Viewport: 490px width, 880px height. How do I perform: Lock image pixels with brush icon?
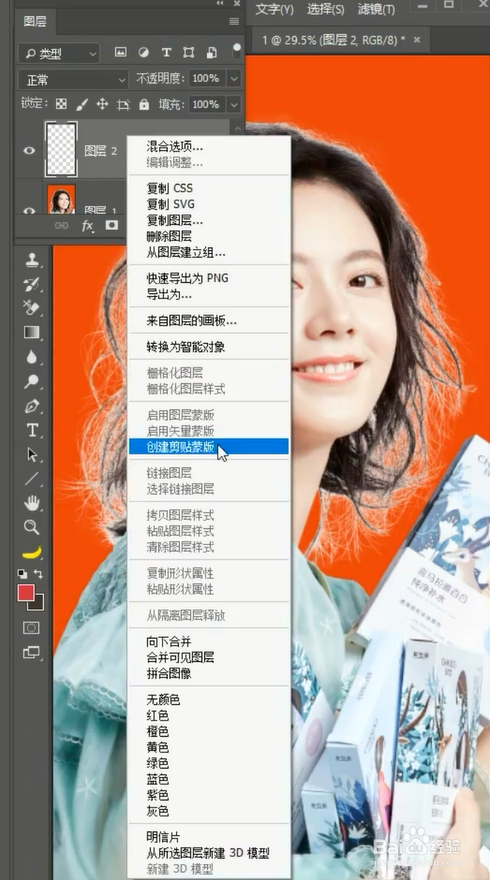82,104
